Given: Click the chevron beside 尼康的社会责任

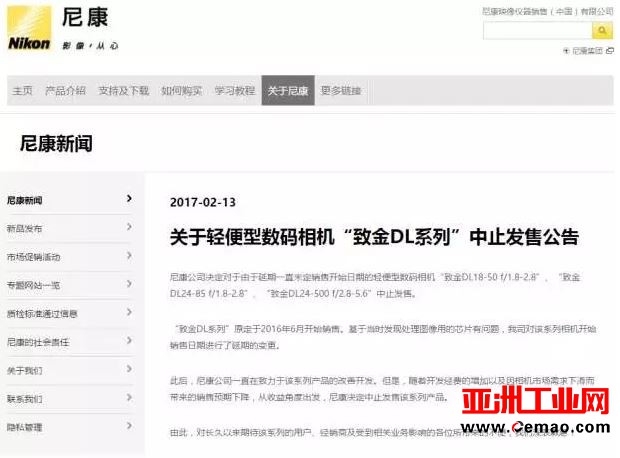Looking at the screenshot, I should [129, 341].
